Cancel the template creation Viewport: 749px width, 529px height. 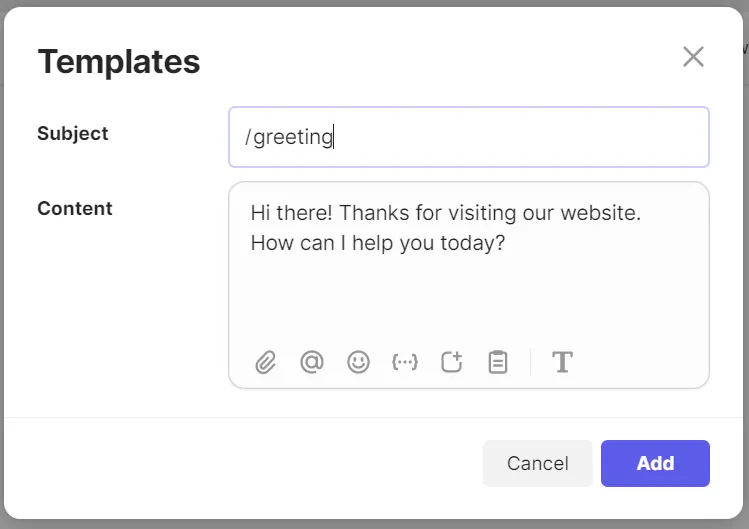pos(537,463)
